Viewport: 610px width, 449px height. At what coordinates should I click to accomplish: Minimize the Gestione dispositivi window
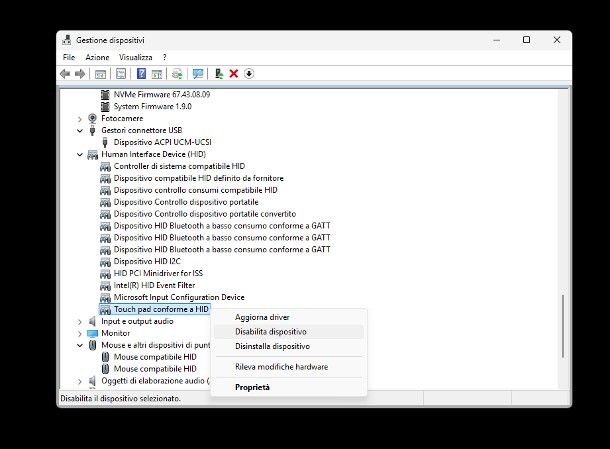tap(496, 40)
